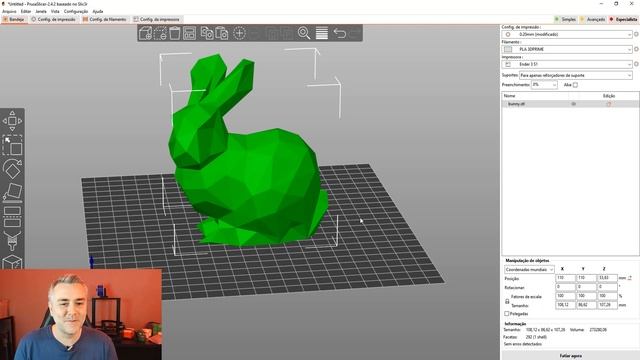Edit printer preset gear icon

[636, 64]
